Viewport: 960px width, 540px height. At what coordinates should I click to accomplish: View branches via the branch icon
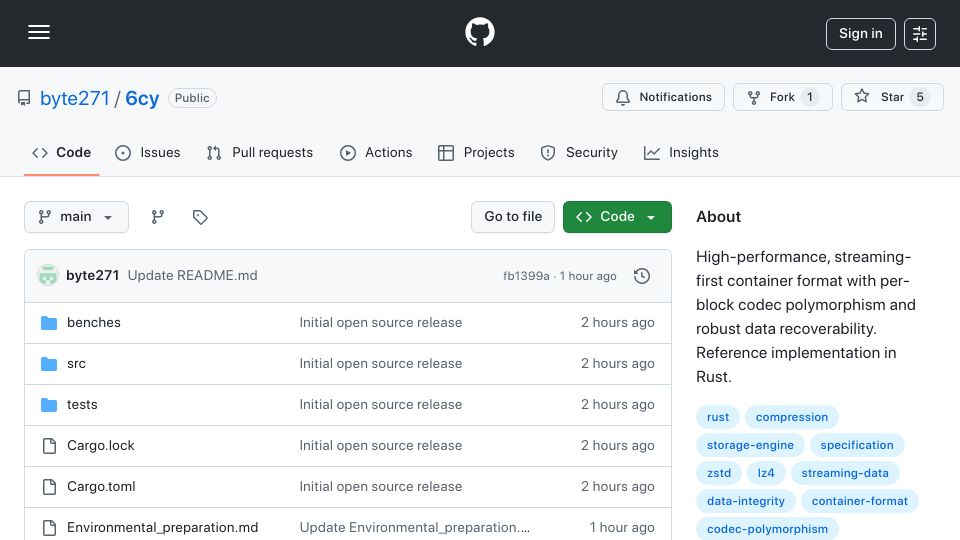pyautogui.click(x=157, y=217)
